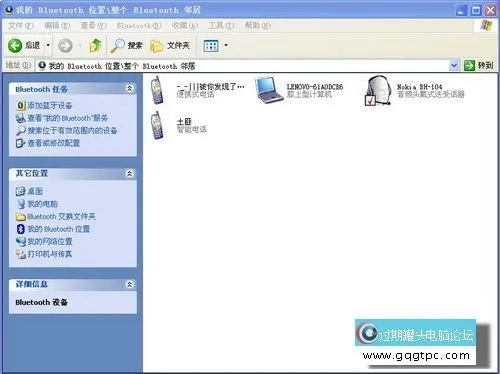Open the Bluetooth menu in menu bar
This screenshot has width=500, height=374.
pyautogui.click(x=139, y=25)
